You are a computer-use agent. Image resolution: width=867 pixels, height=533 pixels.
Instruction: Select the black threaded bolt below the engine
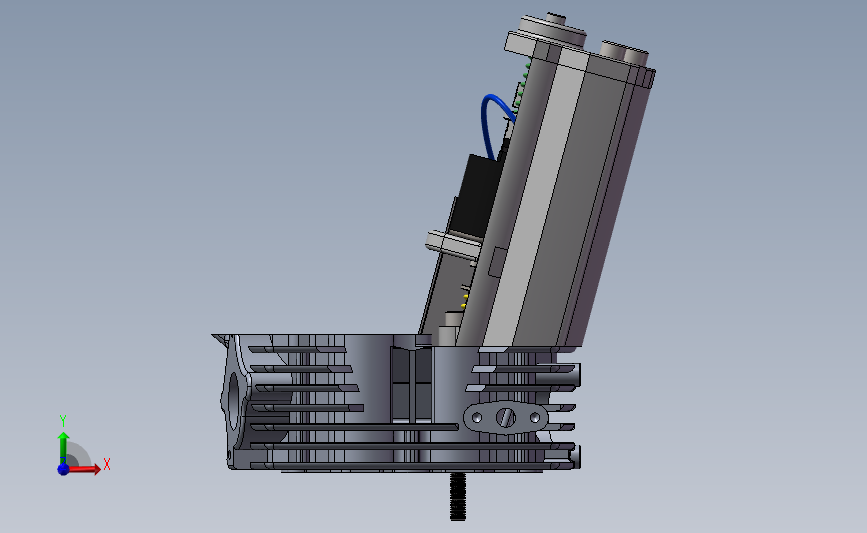tap(457, 496)
